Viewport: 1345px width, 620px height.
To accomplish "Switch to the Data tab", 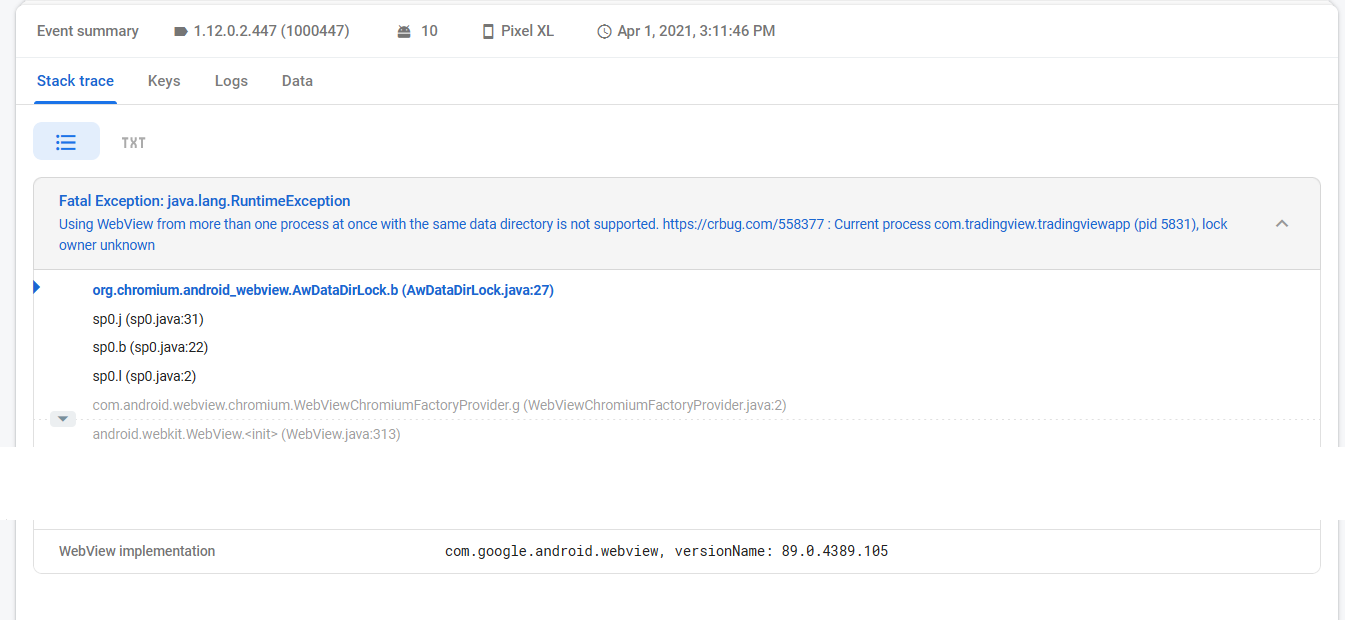I will [x=297, y=81].
